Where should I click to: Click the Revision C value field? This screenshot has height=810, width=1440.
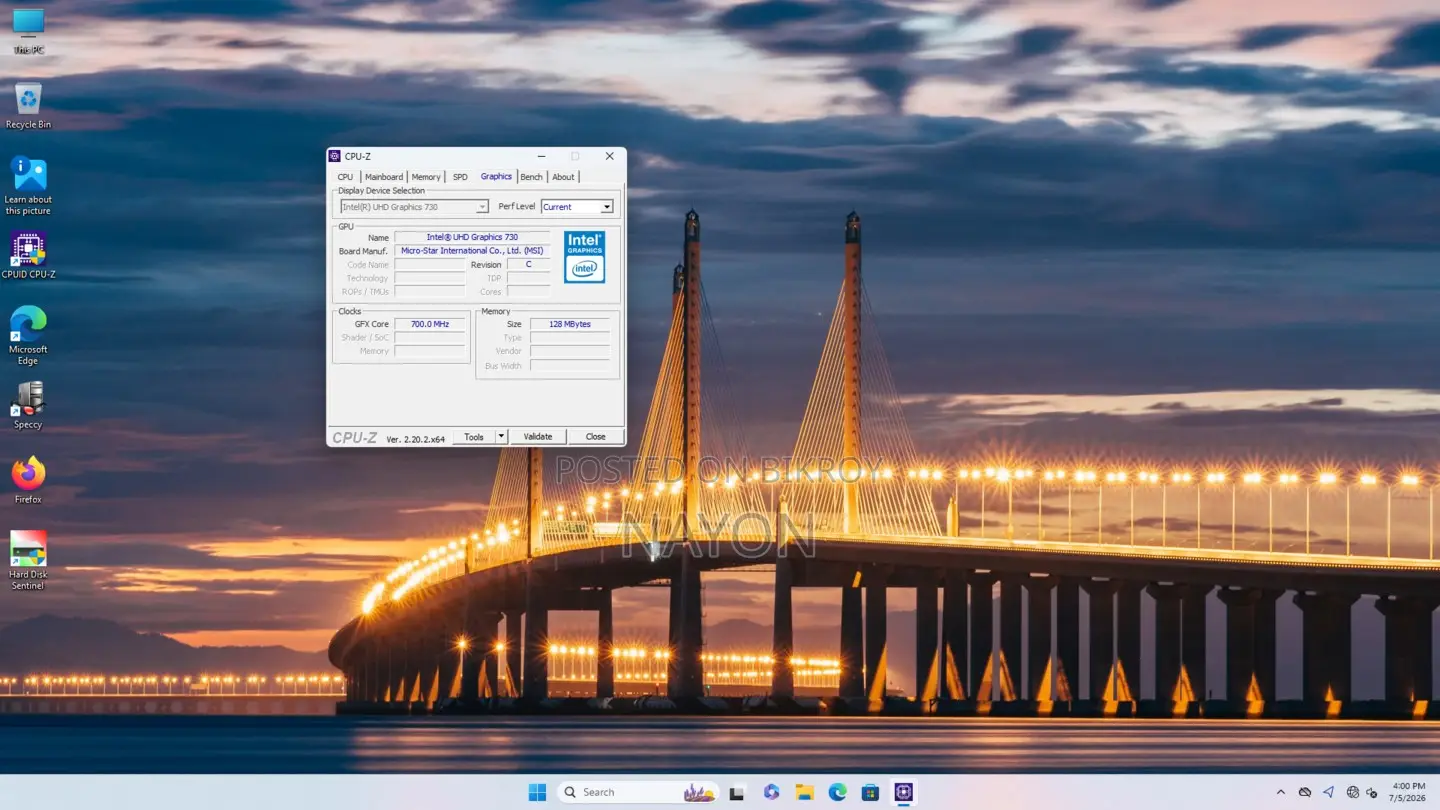tap(529, 265)
